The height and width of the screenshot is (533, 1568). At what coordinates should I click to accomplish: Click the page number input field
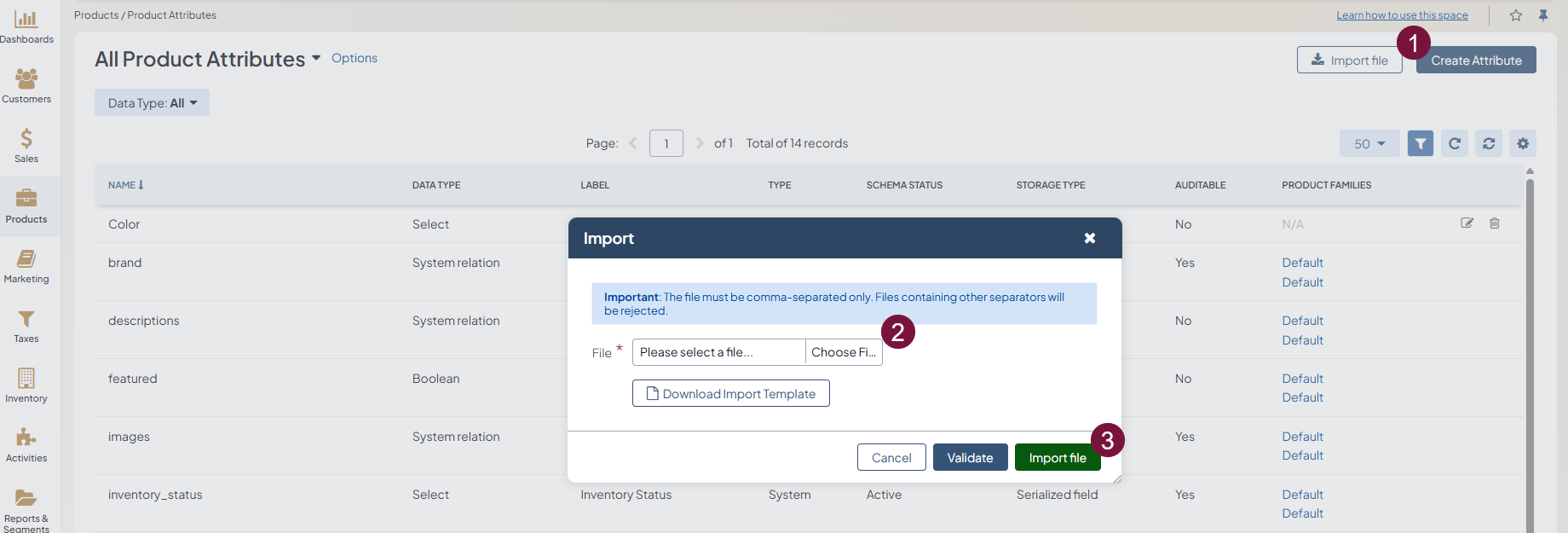pos(666,143)
